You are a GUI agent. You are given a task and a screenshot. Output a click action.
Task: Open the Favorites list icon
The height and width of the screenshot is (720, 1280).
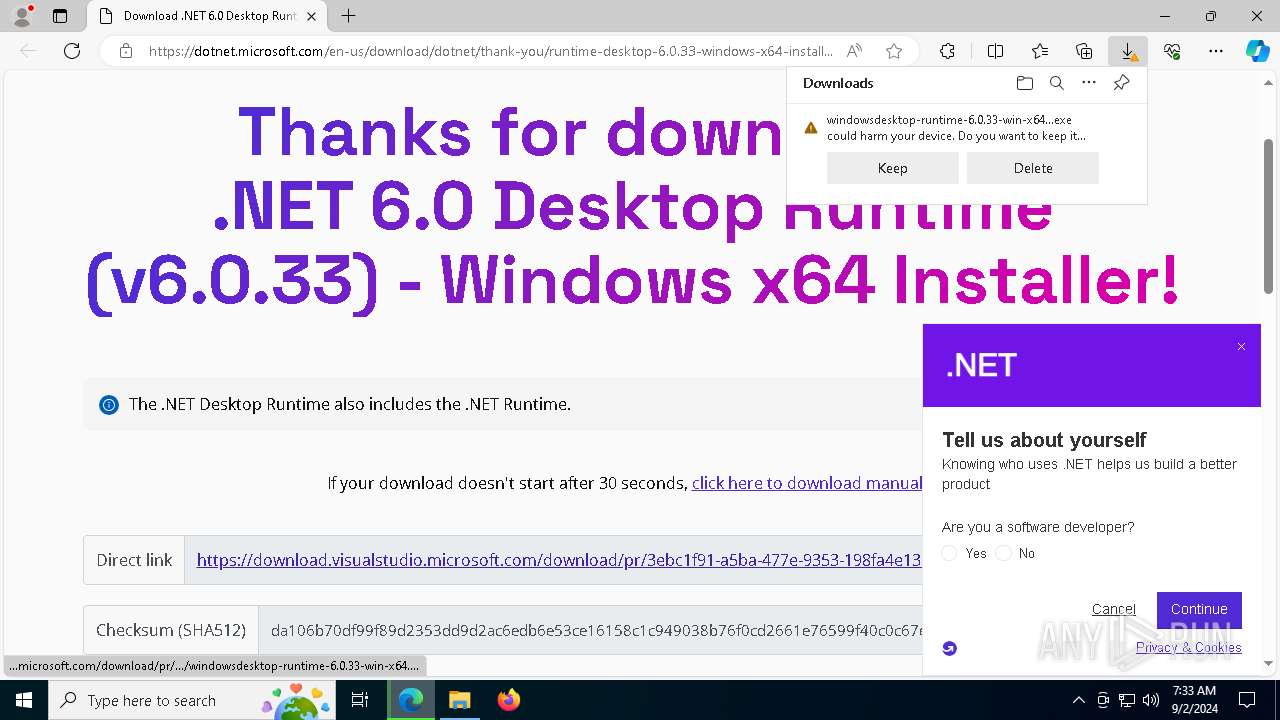click(1040, 51)
